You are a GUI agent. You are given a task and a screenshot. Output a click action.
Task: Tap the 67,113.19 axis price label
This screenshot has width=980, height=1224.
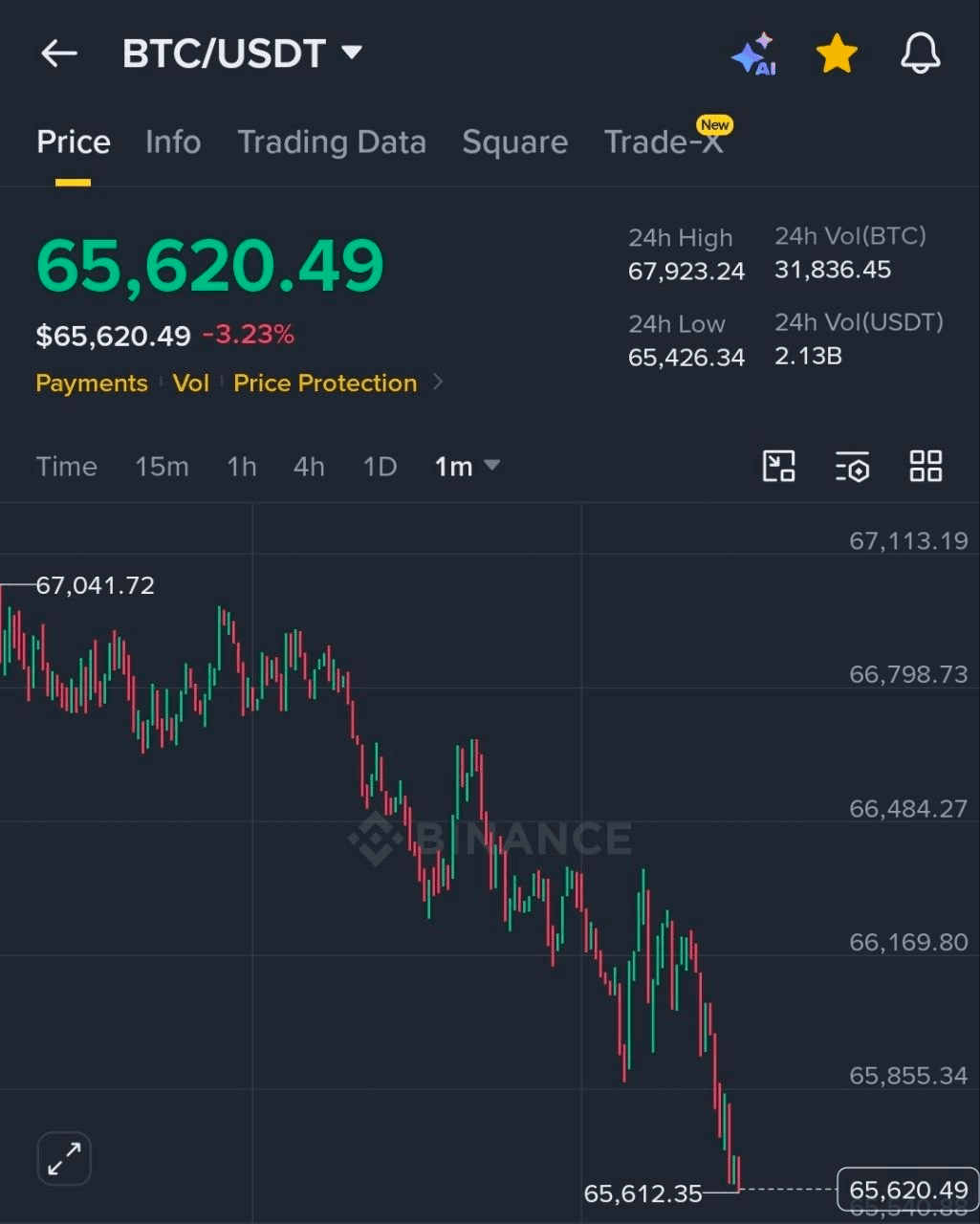point(908,541)
